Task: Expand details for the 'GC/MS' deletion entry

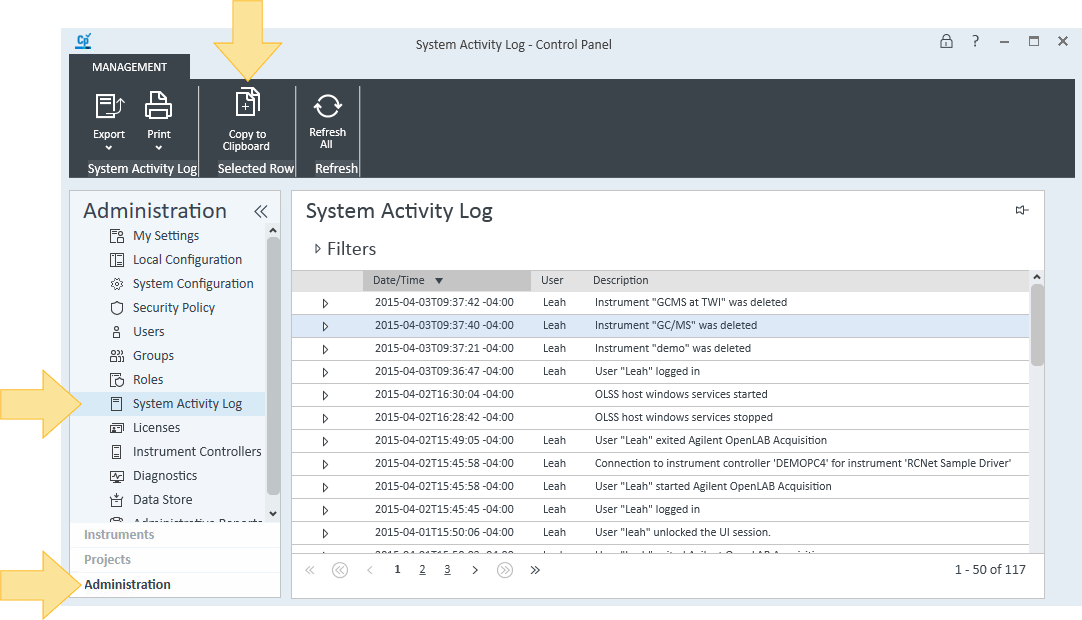Action: click(x=323, y=325)
